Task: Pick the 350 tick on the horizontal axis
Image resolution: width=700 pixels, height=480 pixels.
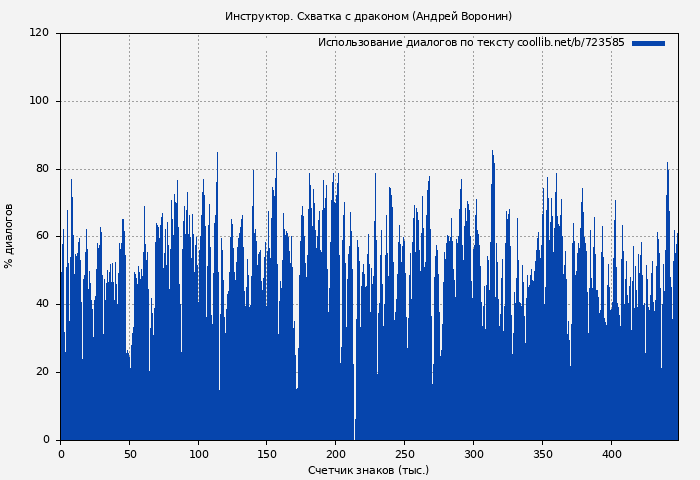Action: point(542,454)
